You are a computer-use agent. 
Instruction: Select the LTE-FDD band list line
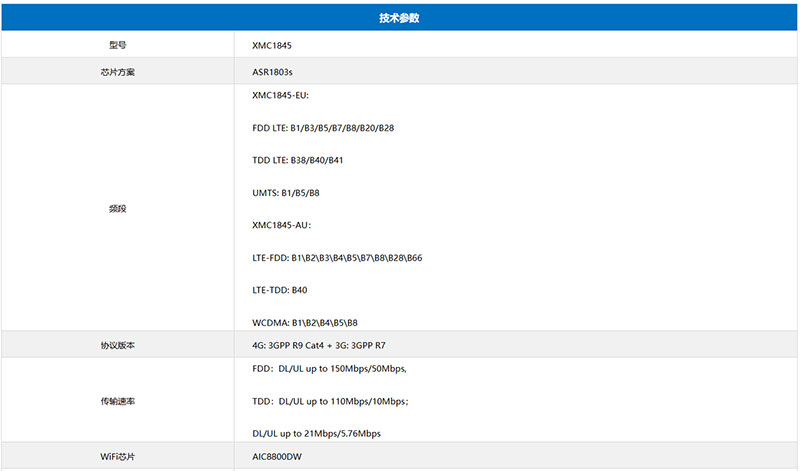point(337,258)
